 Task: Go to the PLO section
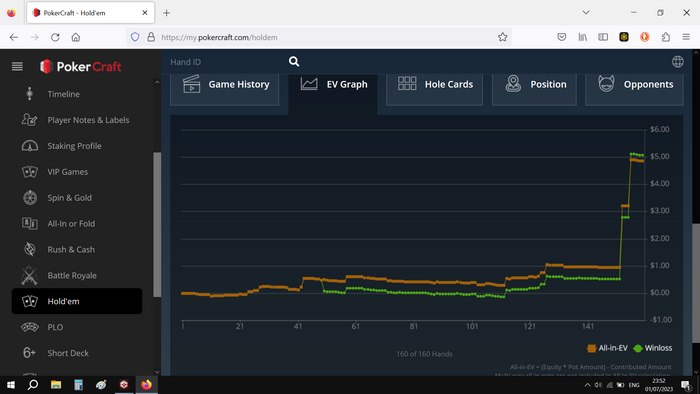click(55, 327)
